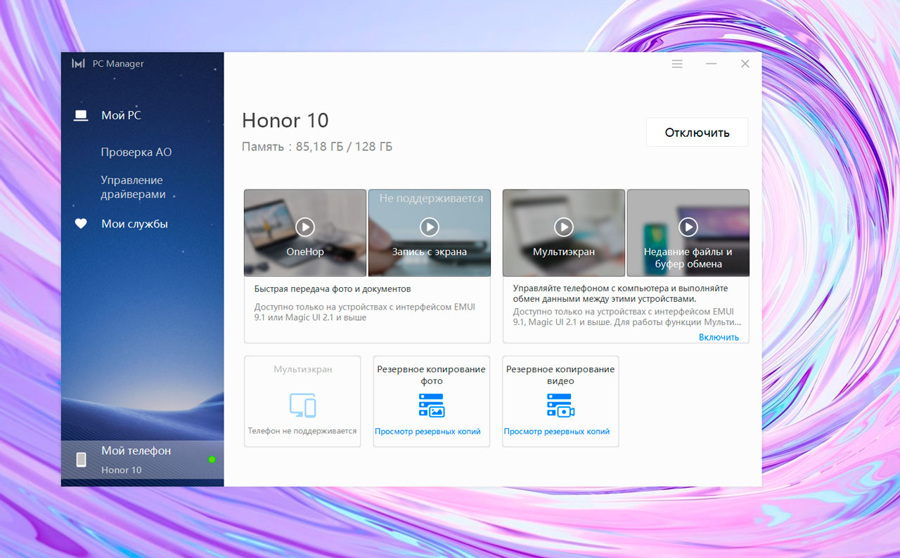This screenshot has width=900, height=558.
Task: Click the Память 85,18 ГБ / 128 ГБ text
Action: (x=317, y=147)
